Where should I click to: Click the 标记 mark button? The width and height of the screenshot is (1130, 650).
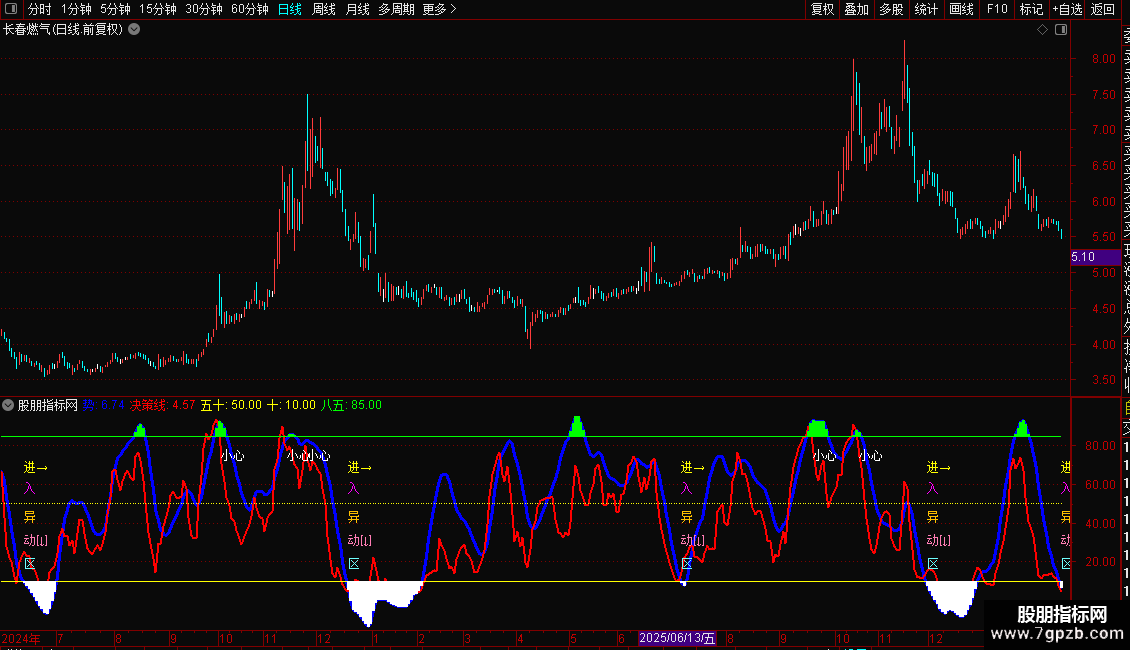1031,9
